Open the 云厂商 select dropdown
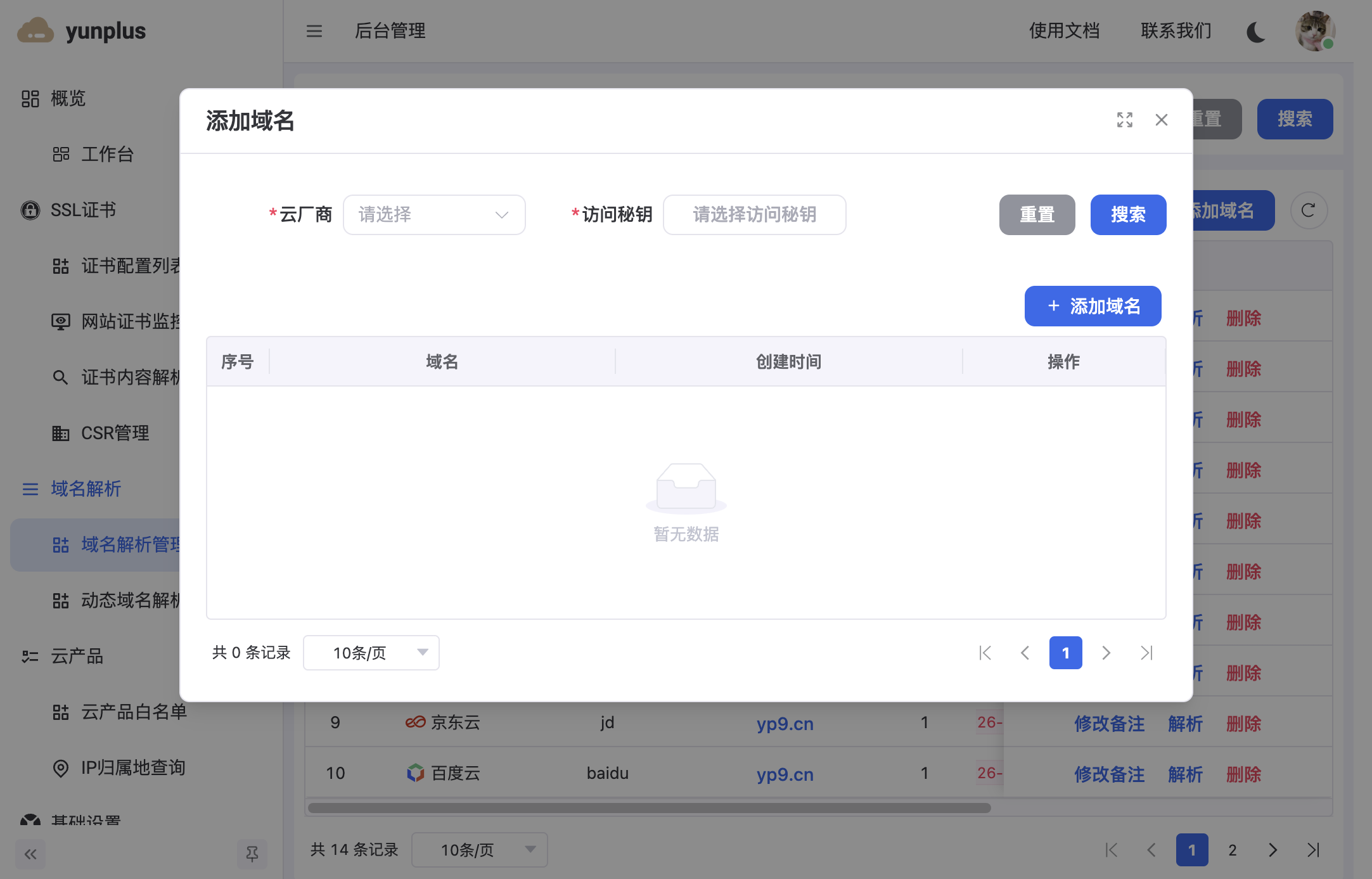This screenshot has height=879, width=1372. 434,215
